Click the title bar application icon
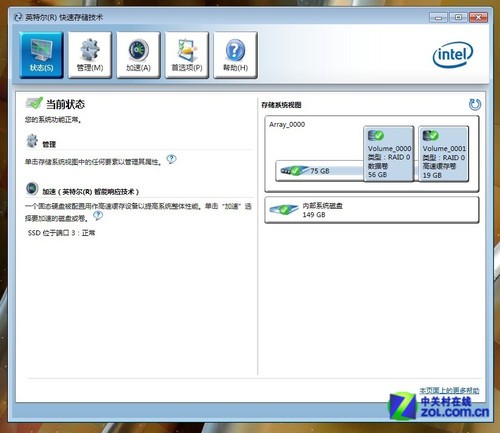Image resolution: width=500 pixels, height=433 pixels. click(x=18, y=17)
